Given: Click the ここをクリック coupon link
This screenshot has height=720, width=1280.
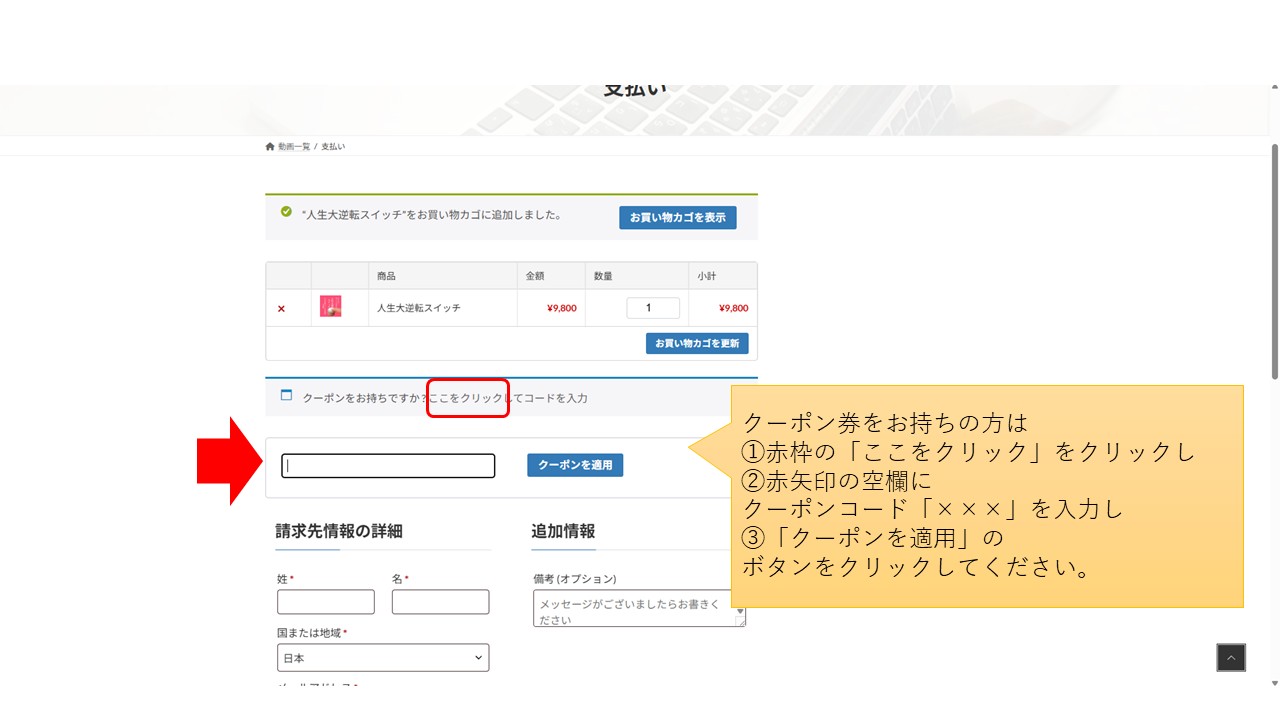Looking at the screenshot, I should pos(466,398).
